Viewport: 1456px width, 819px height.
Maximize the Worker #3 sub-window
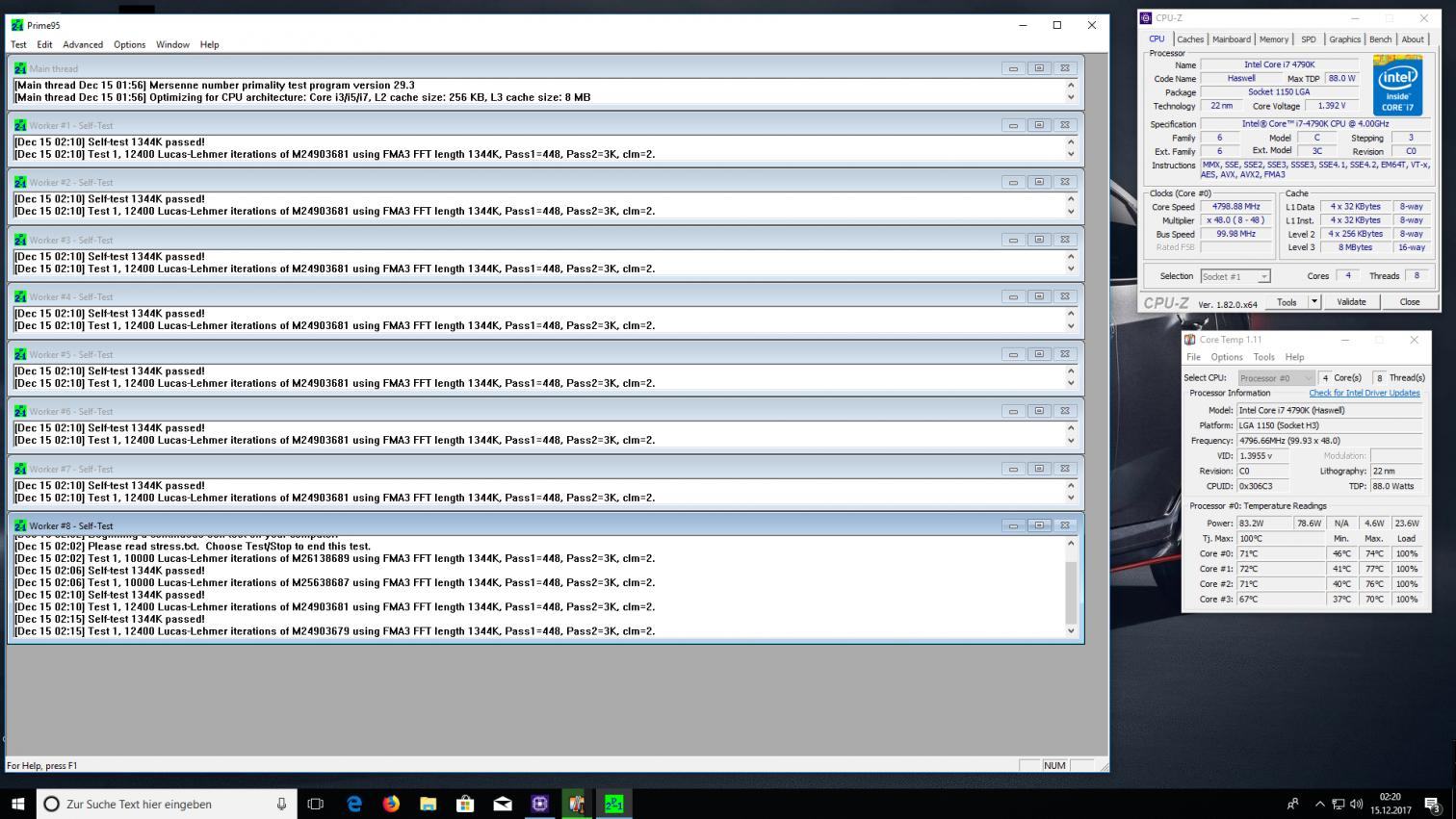(x=1039, y=240)
